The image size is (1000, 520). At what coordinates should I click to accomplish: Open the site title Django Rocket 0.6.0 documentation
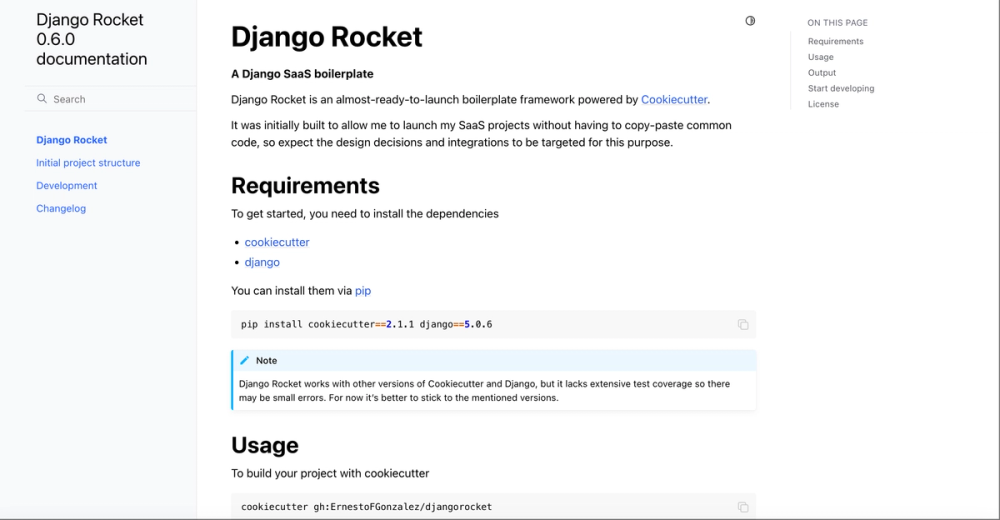click(91, 40)
